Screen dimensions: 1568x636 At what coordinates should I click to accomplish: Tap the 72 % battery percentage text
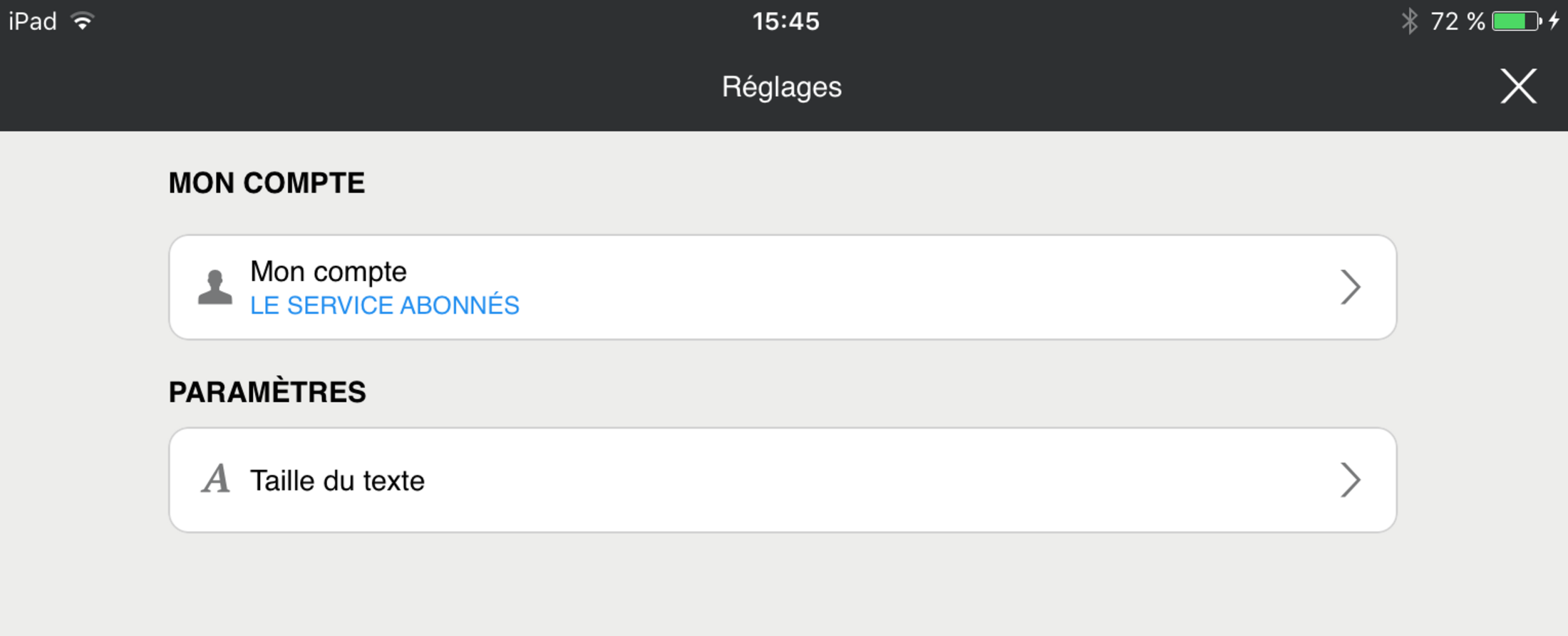(x=1458, y=21)
